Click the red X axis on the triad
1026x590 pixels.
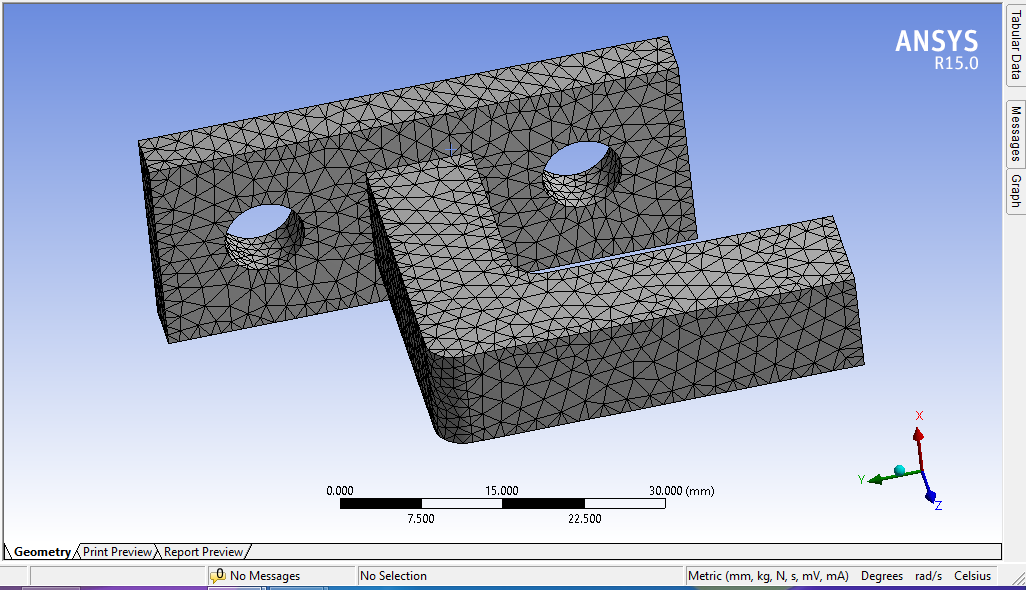[x=919, y=435]
